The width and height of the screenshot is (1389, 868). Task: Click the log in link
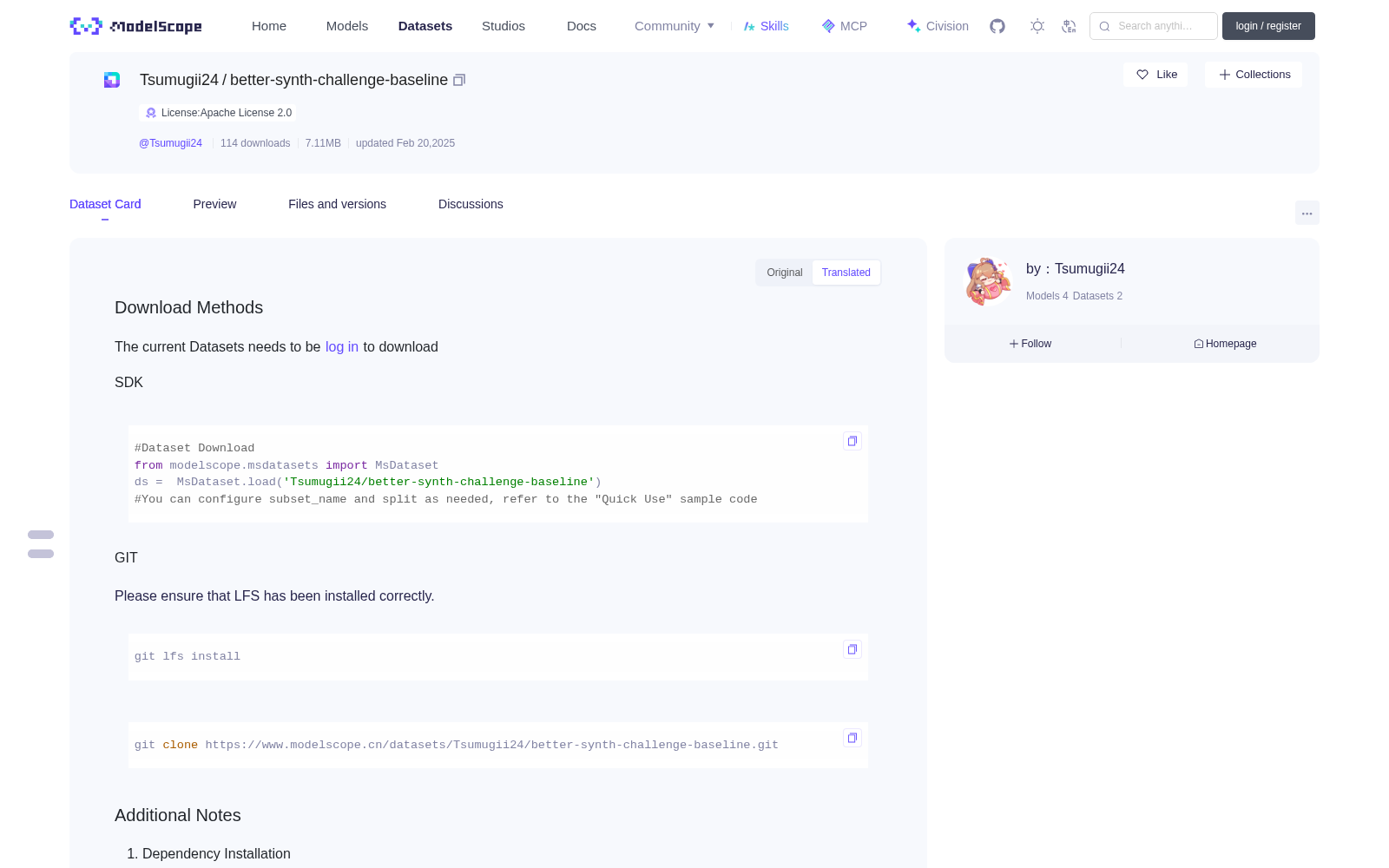tap(342, 346)
